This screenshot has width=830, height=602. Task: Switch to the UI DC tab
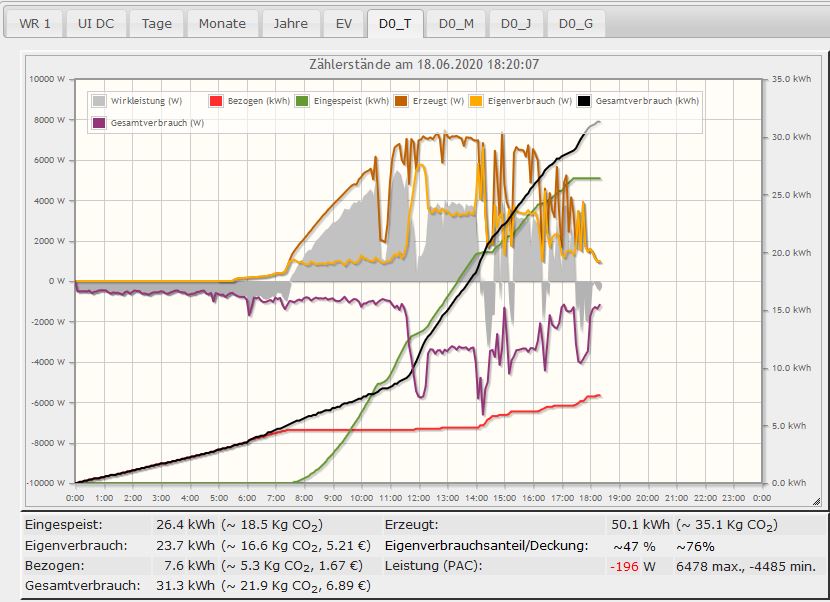(96, 24)
